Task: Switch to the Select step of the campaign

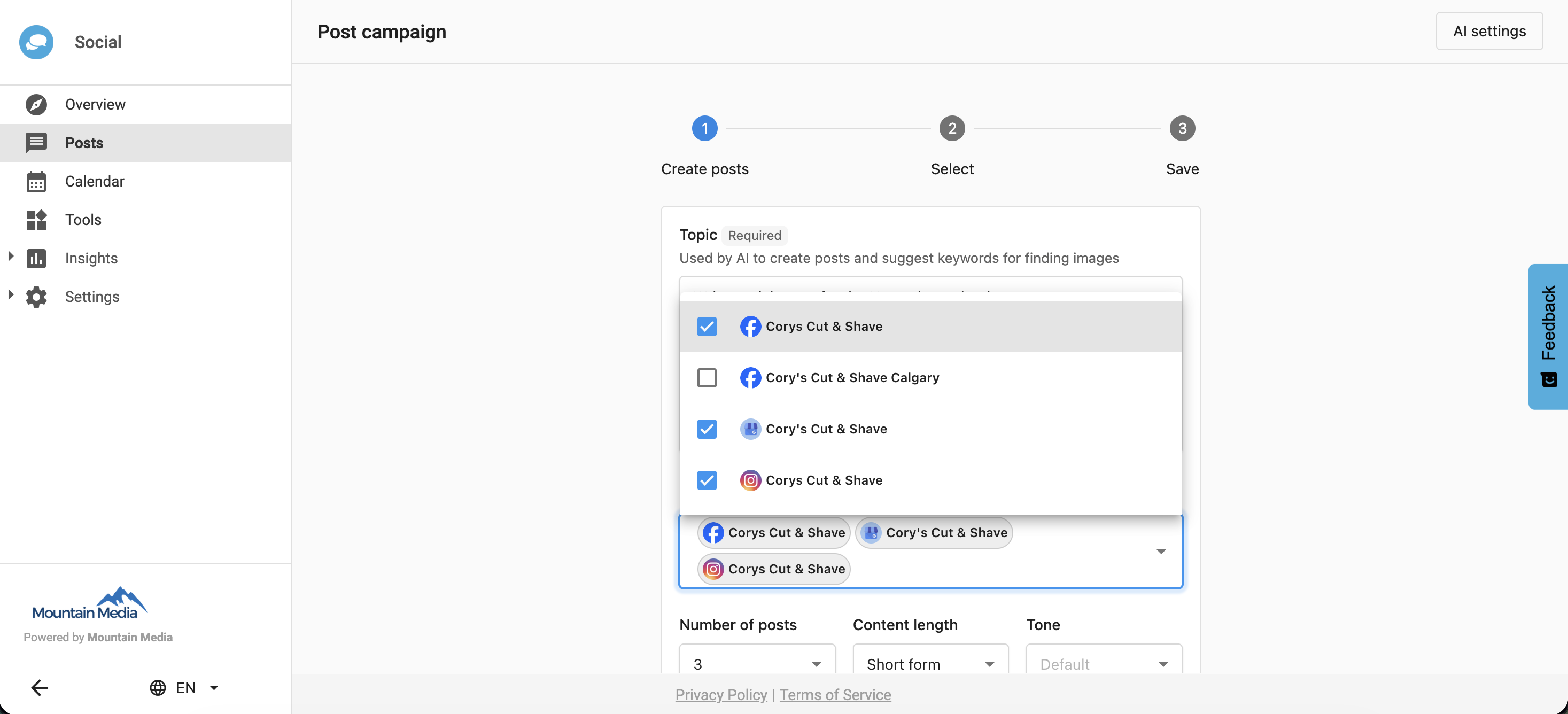Action: pyautogui.click(x=951, y=128)
